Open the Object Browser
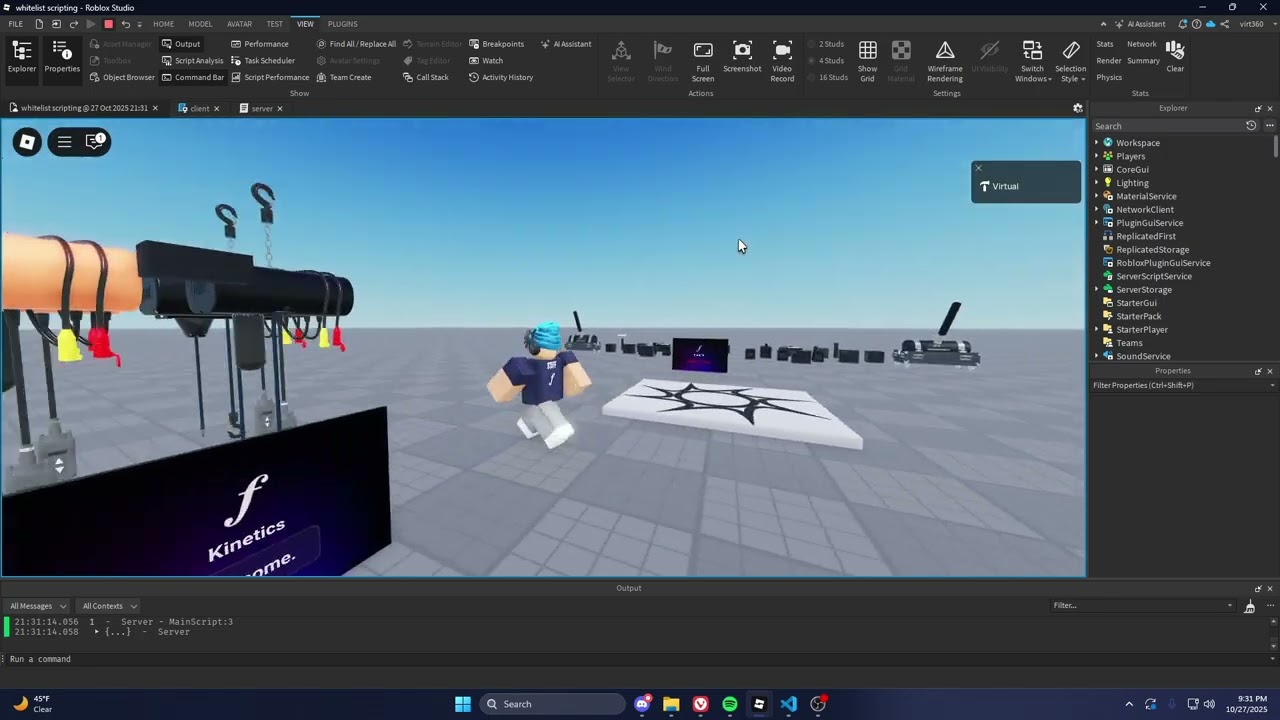Viewport: 1280px width, 720px height. point(122,77)
